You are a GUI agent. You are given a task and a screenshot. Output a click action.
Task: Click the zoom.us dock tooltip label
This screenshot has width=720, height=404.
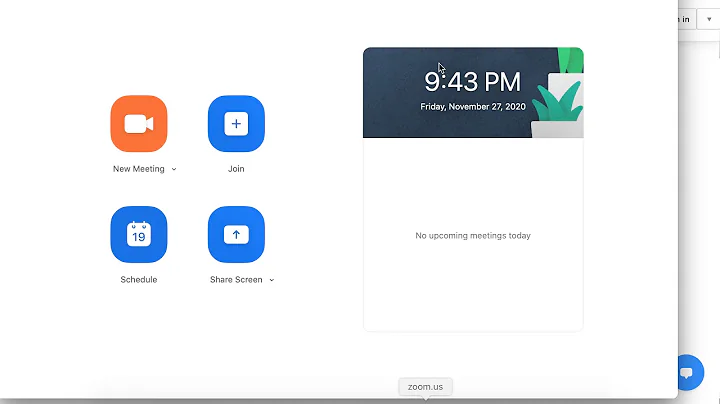click(x=426, y=387)
